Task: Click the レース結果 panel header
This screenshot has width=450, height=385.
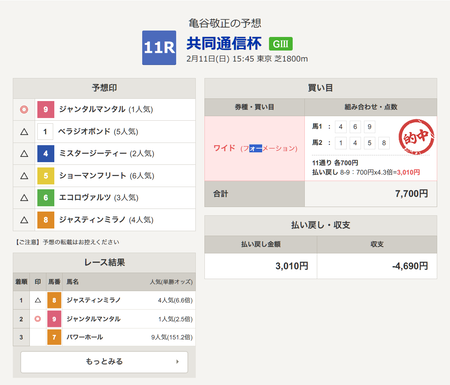Action: click(104, 263)
